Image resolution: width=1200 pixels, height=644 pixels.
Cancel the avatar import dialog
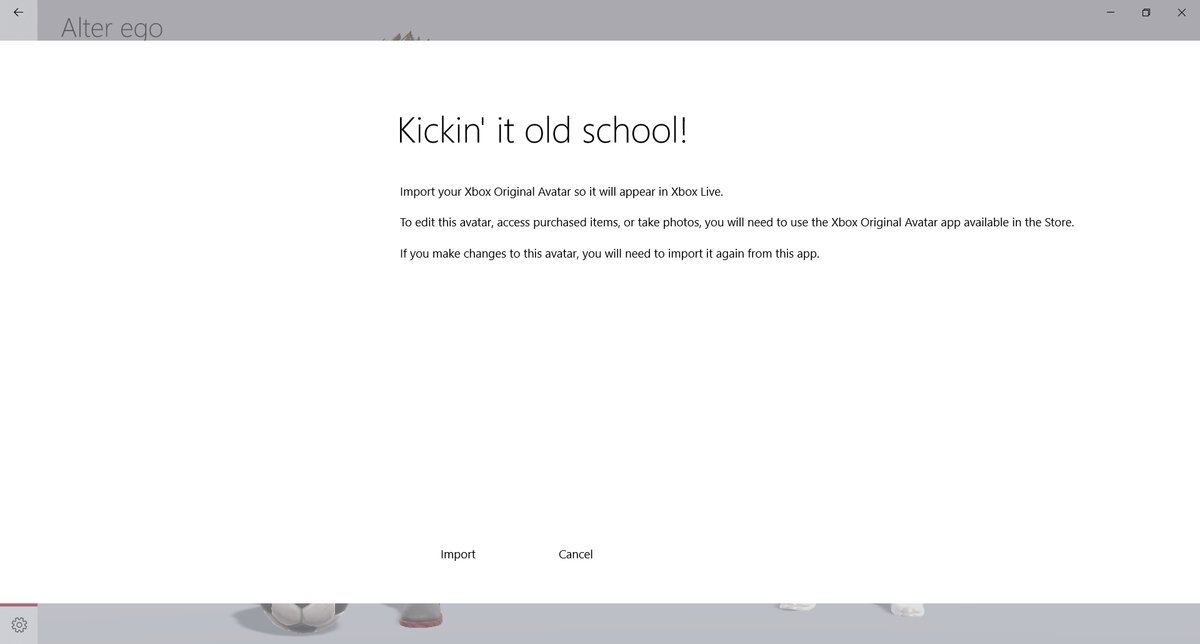(575, 554)
